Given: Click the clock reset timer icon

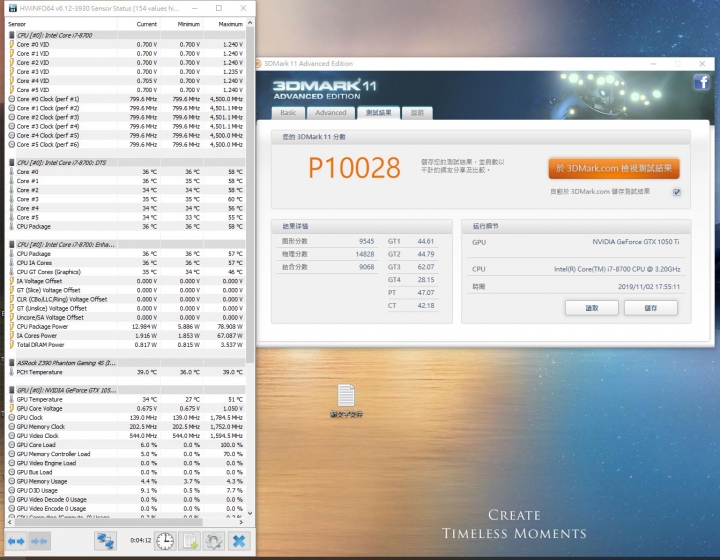Looking at the screenshot, I should [x=165, y=541].
